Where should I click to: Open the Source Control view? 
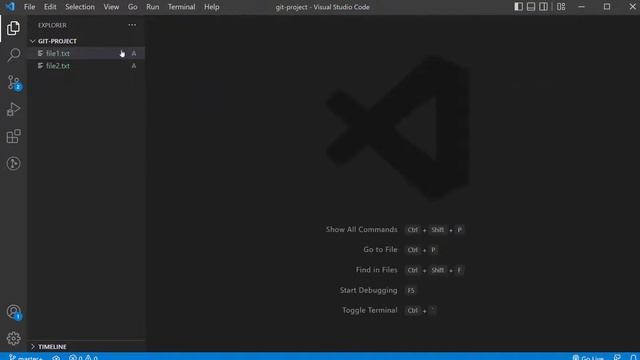click(x=14, y=83)
